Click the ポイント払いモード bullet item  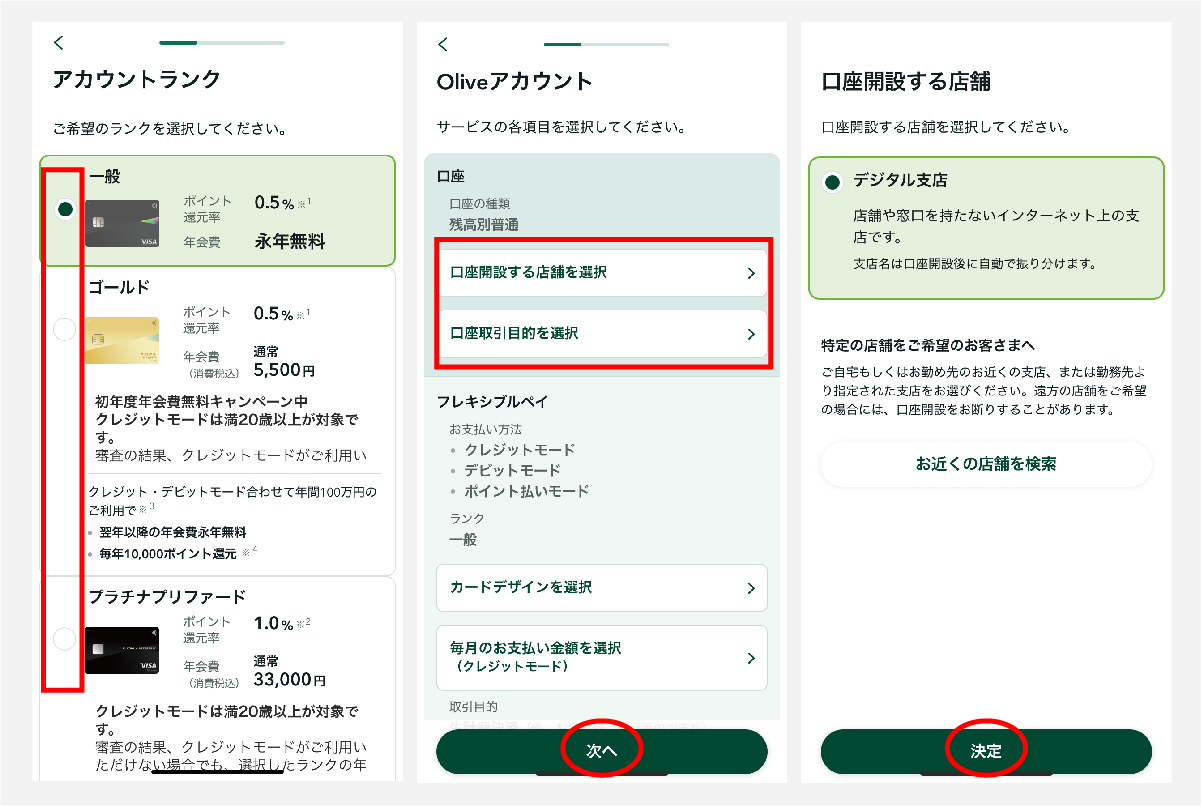[x=527, y=491]
